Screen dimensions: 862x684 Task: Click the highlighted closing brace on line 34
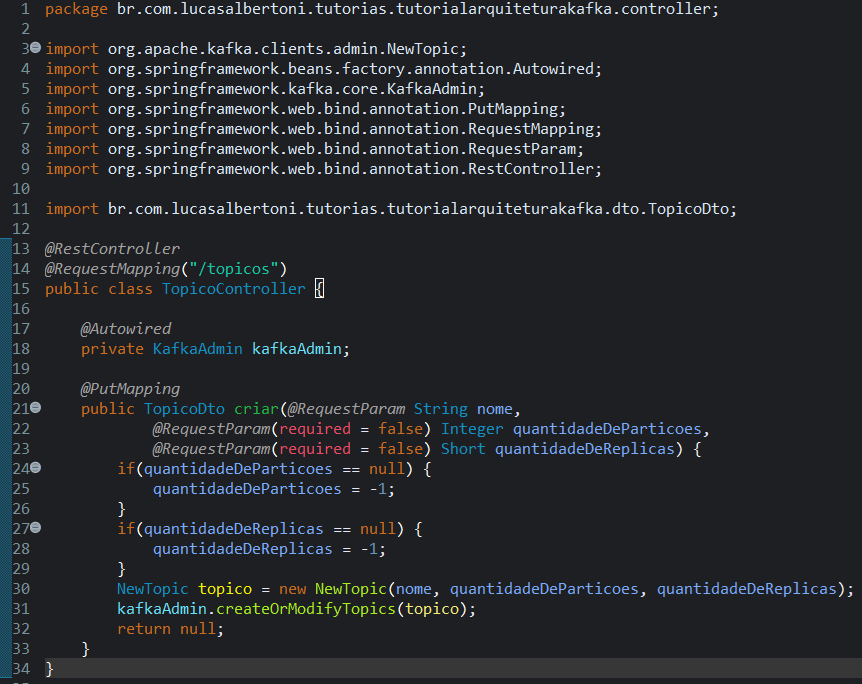[x=48, y=668]
